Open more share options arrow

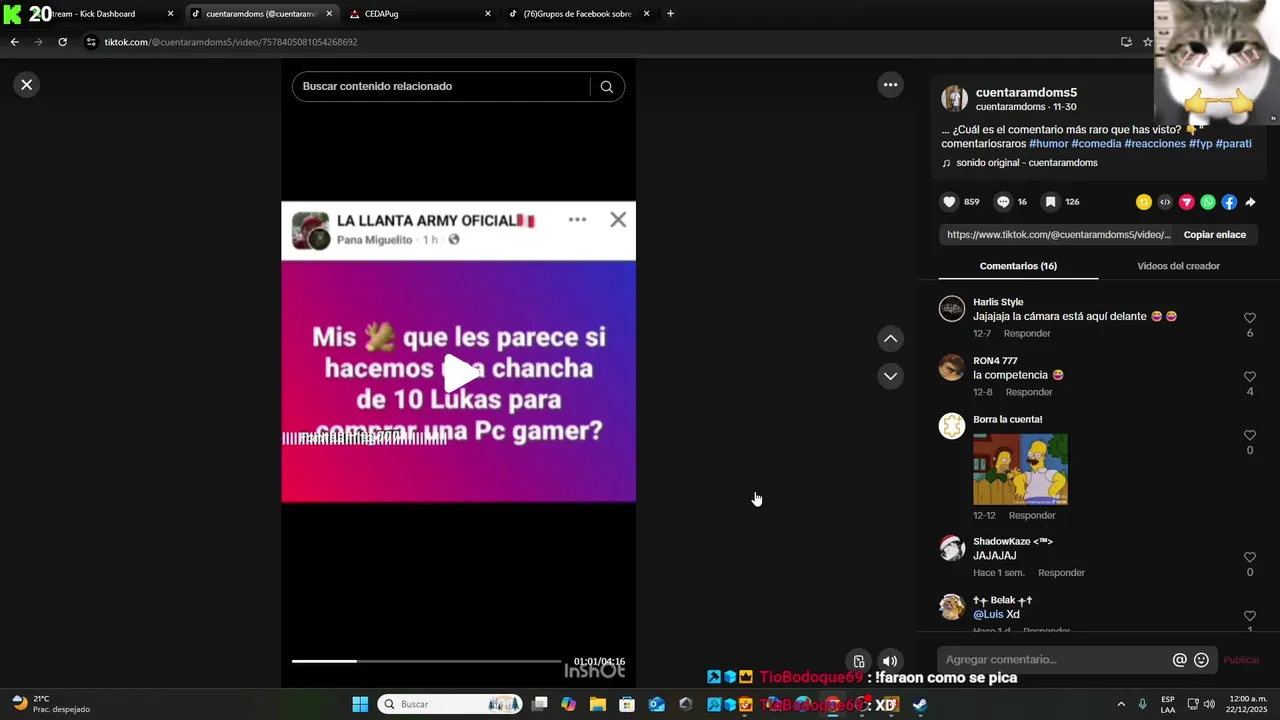tap(1250, 202)
